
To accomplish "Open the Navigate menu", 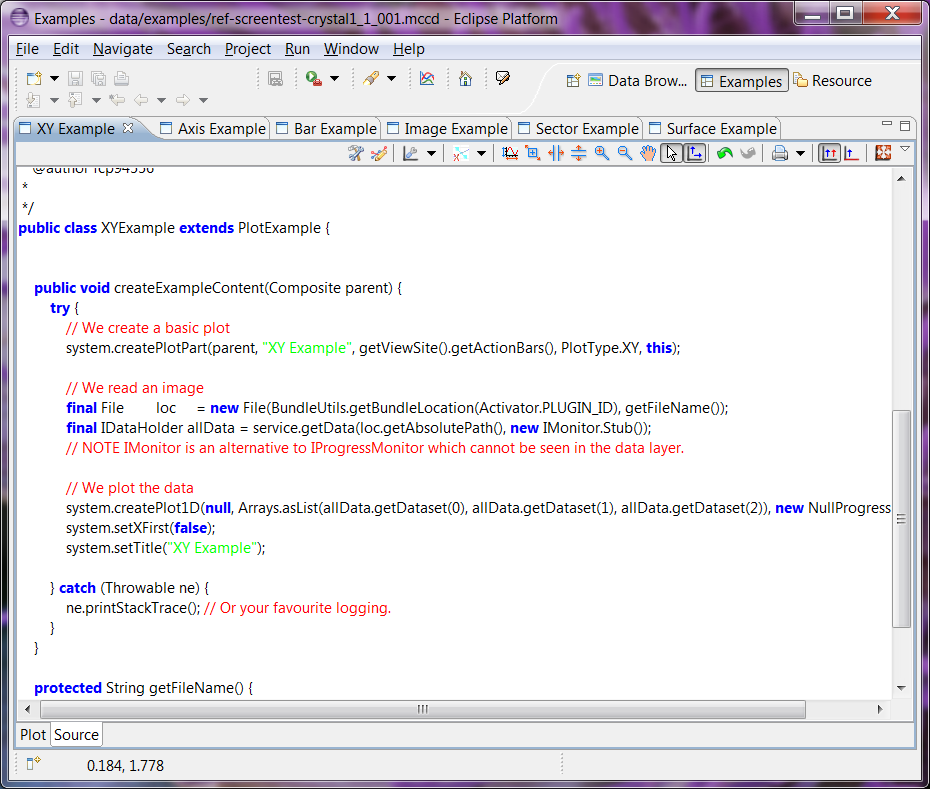I will [x=123, y=49].
